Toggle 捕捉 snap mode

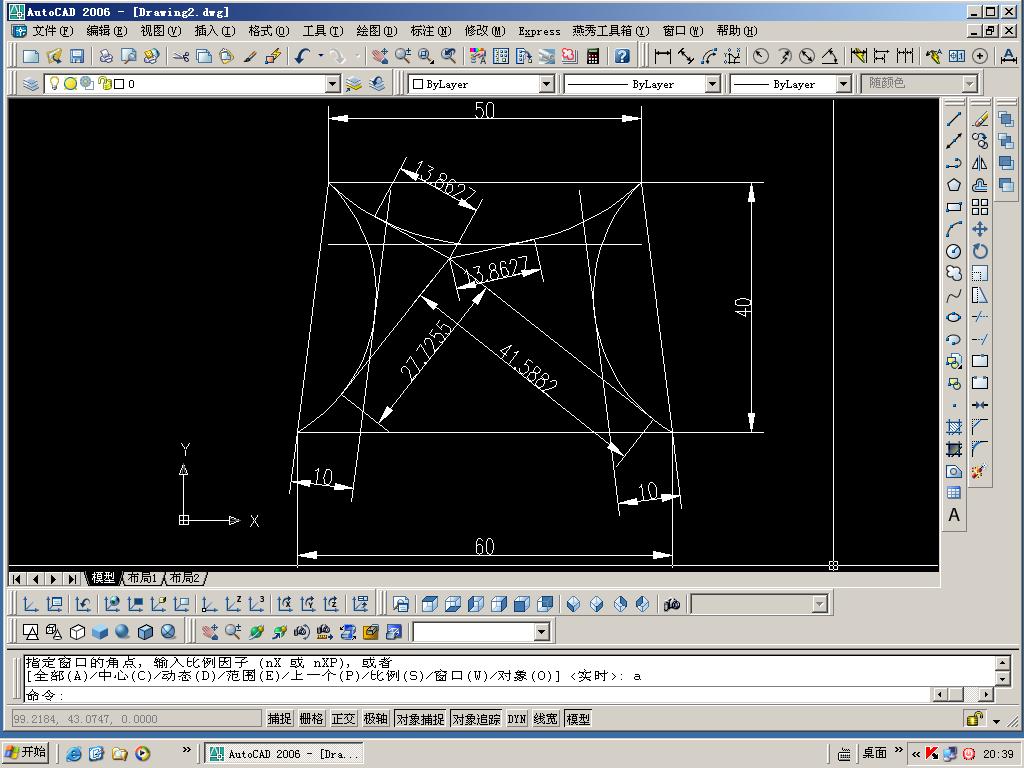click(280, 719)
